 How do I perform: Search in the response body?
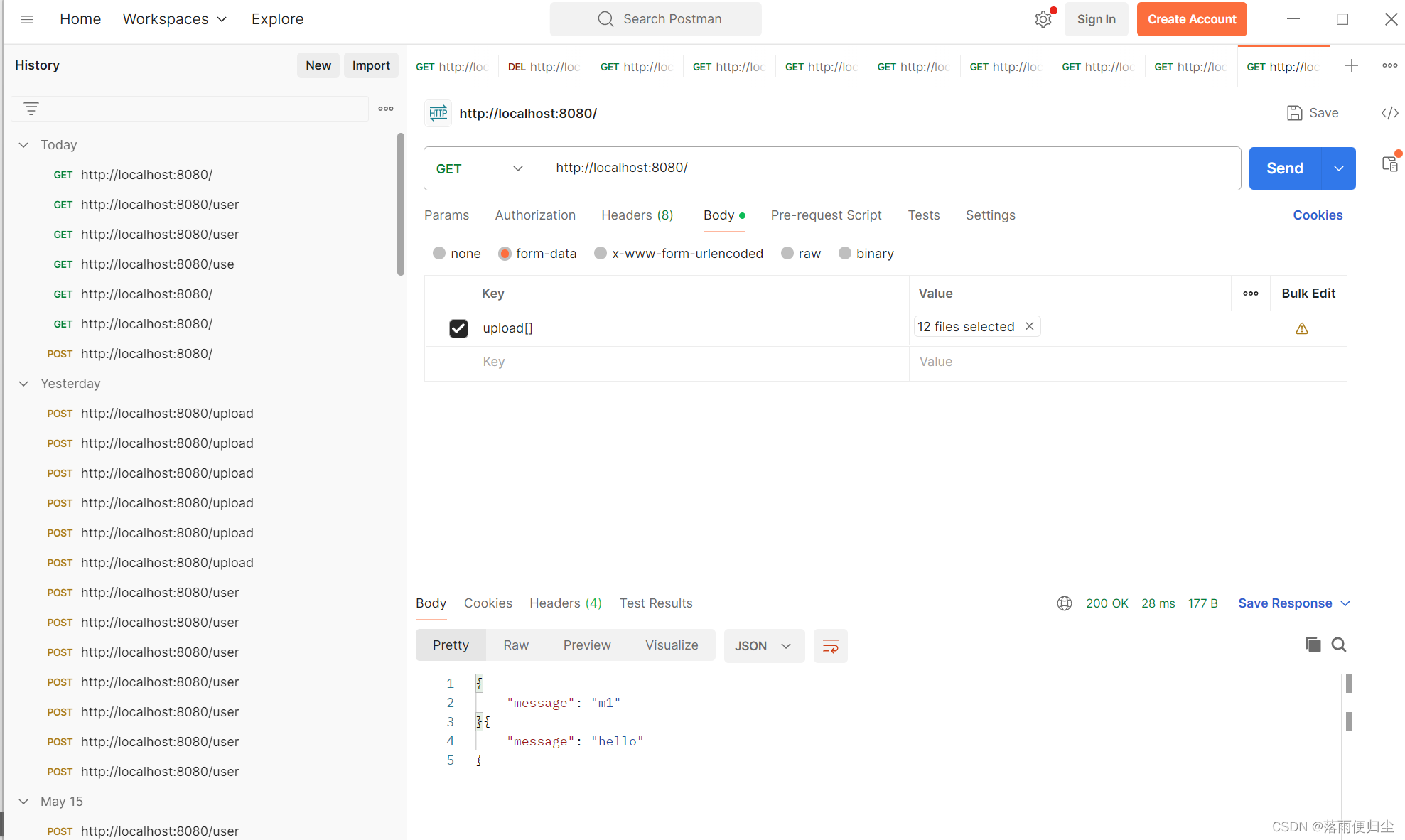pyautogui.click(x=1339, y=645)
